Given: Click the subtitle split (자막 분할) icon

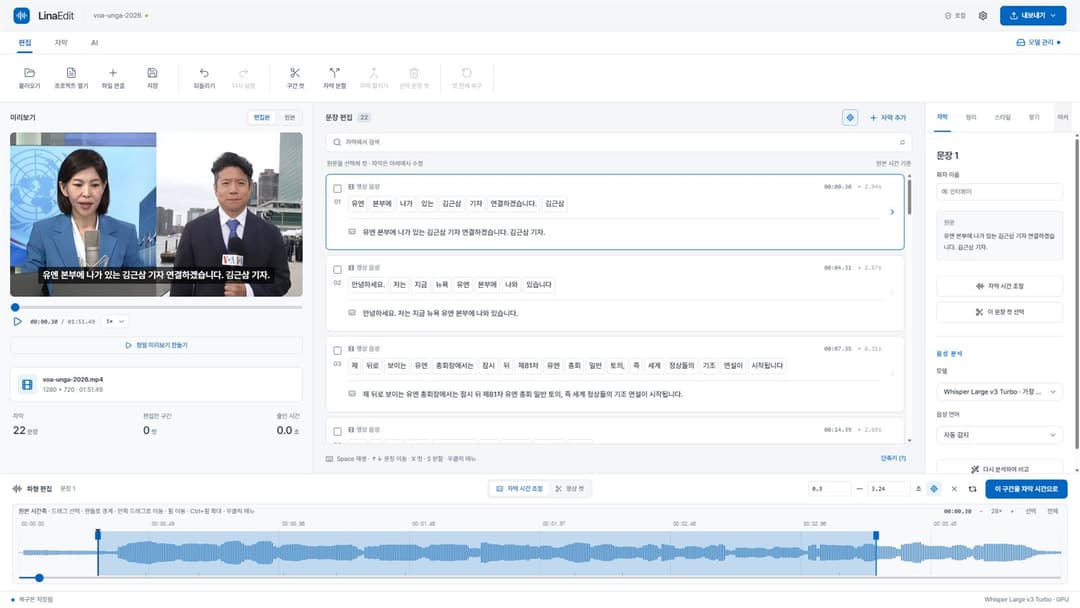Looking at the screenshot, I should 334,73.
